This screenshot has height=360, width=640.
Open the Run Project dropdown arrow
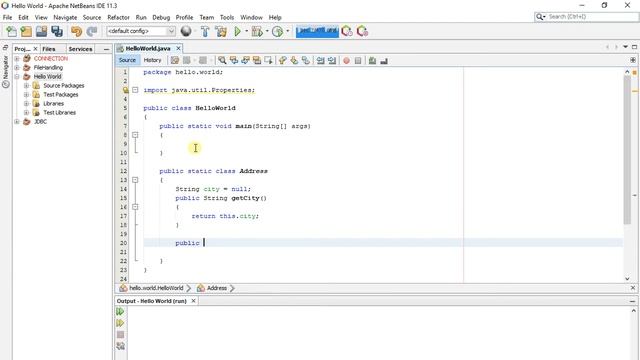[247, 31]
